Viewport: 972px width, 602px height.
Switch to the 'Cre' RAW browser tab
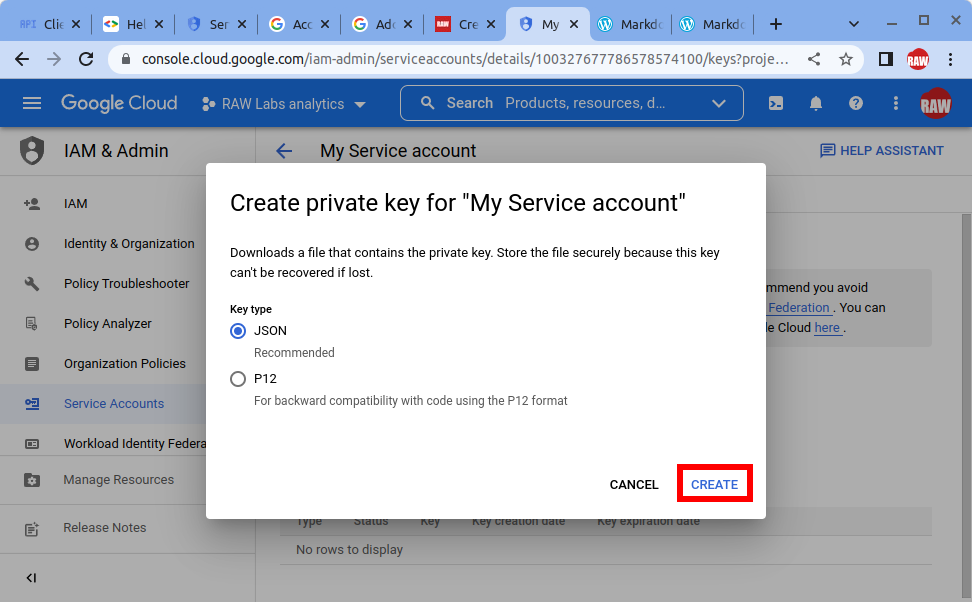(x=465, y=24)
